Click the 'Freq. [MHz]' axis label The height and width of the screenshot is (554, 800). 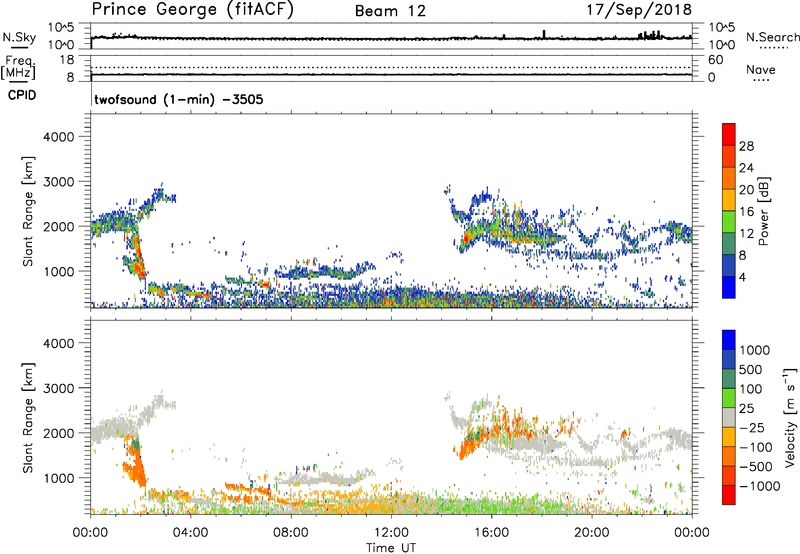[x=19, y=67]
